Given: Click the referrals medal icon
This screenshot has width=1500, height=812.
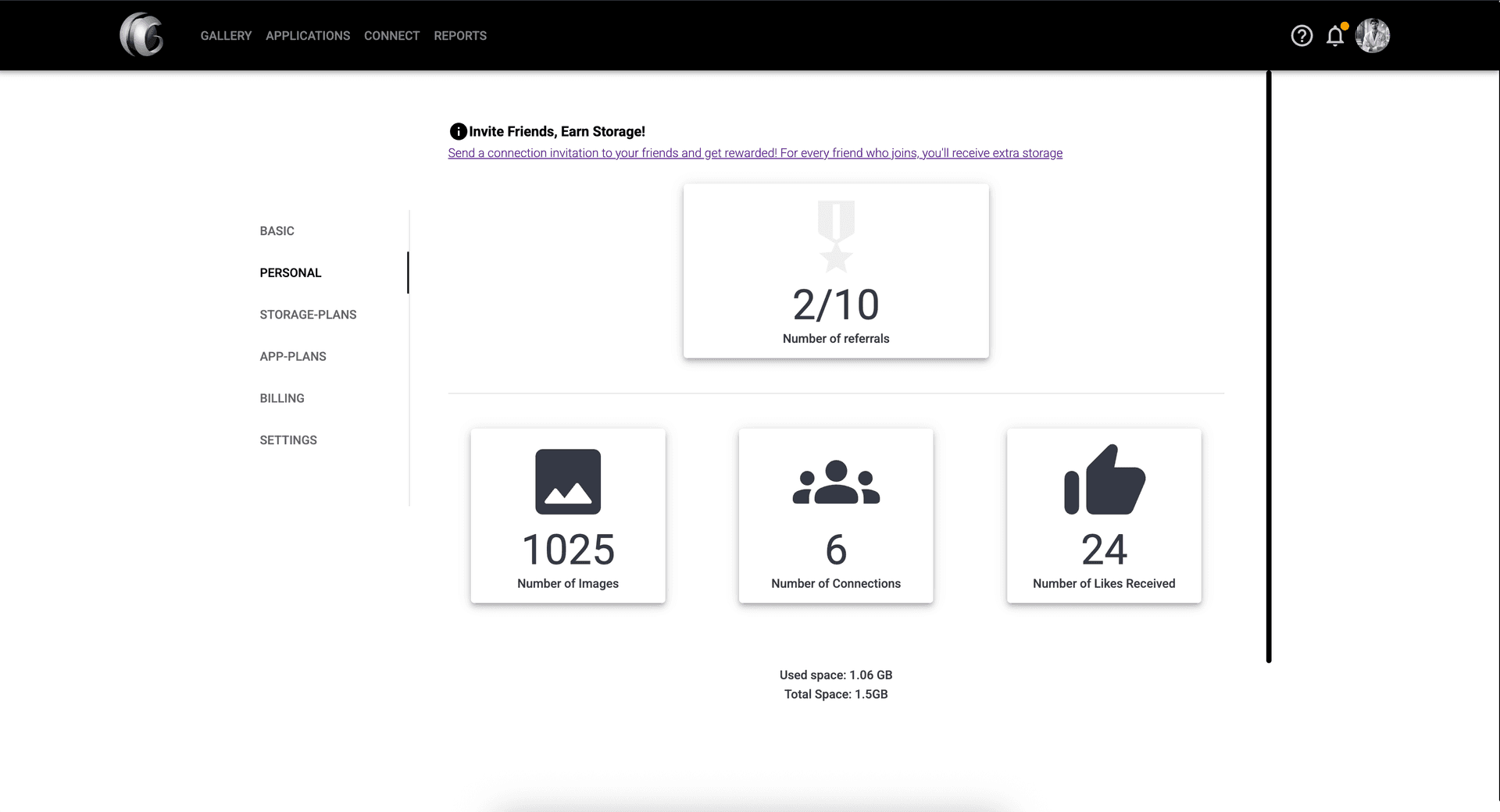Looking at the screenshot, I should [836, 236].
